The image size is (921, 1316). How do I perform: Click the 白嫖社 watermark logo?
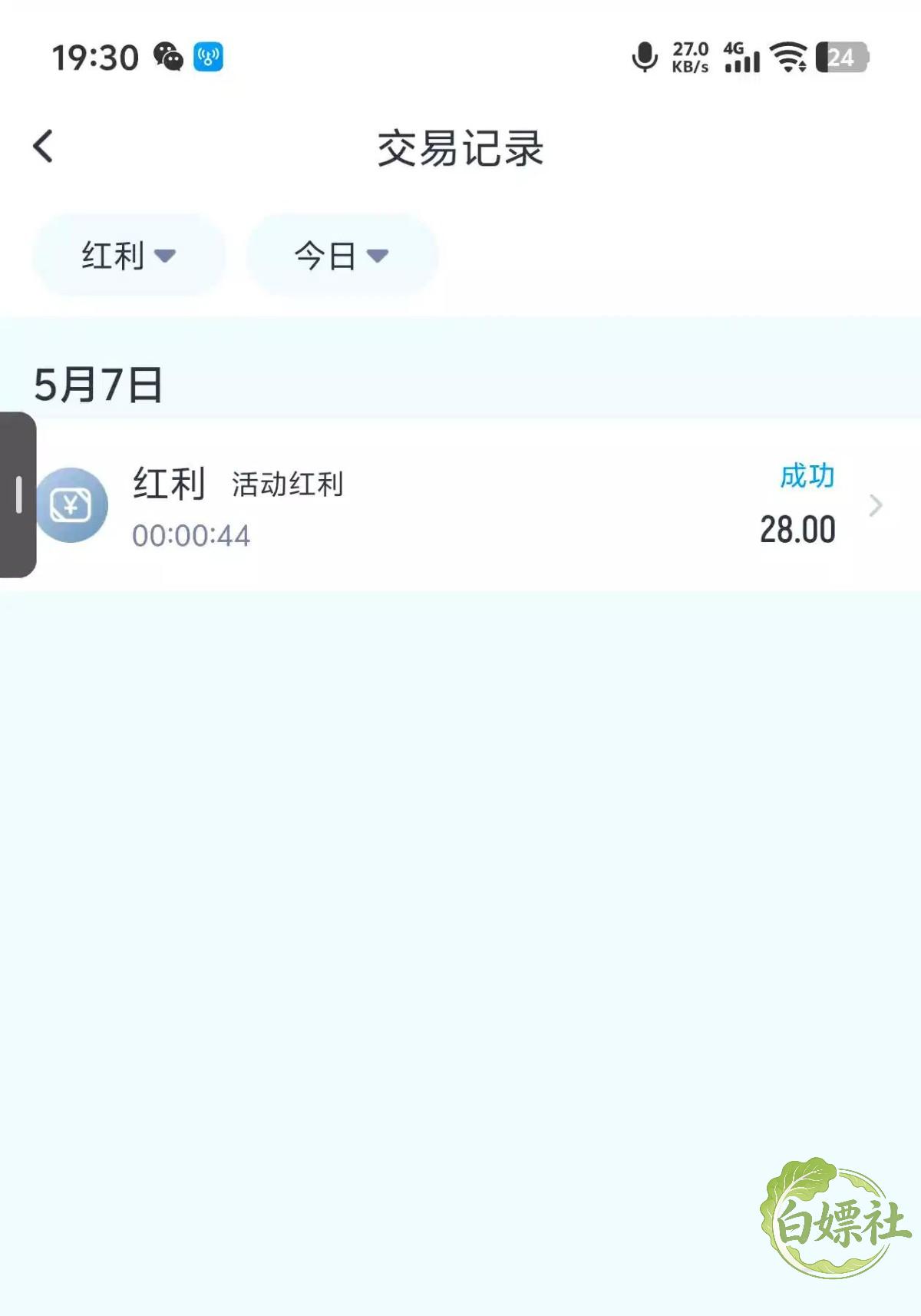coord(836,1218)
